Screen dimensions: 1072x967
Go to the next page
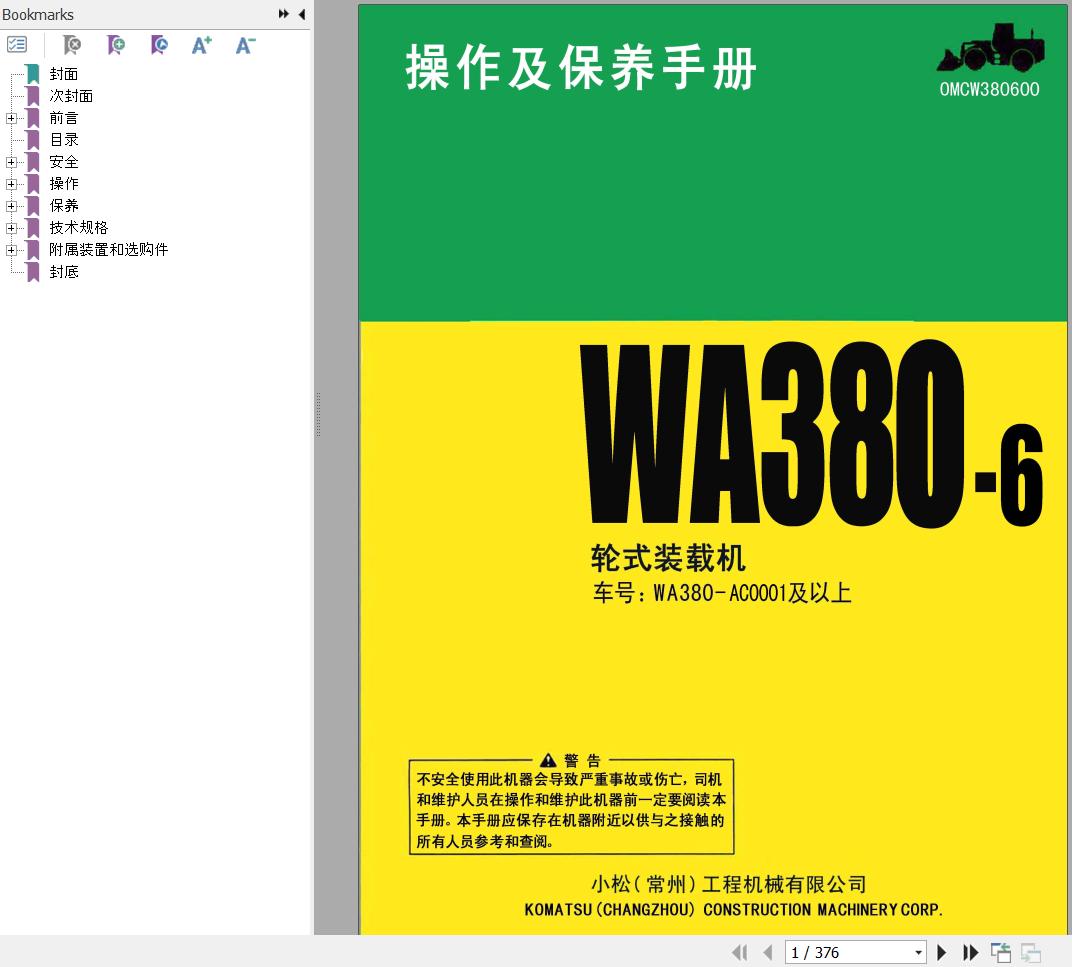[941, 952]
